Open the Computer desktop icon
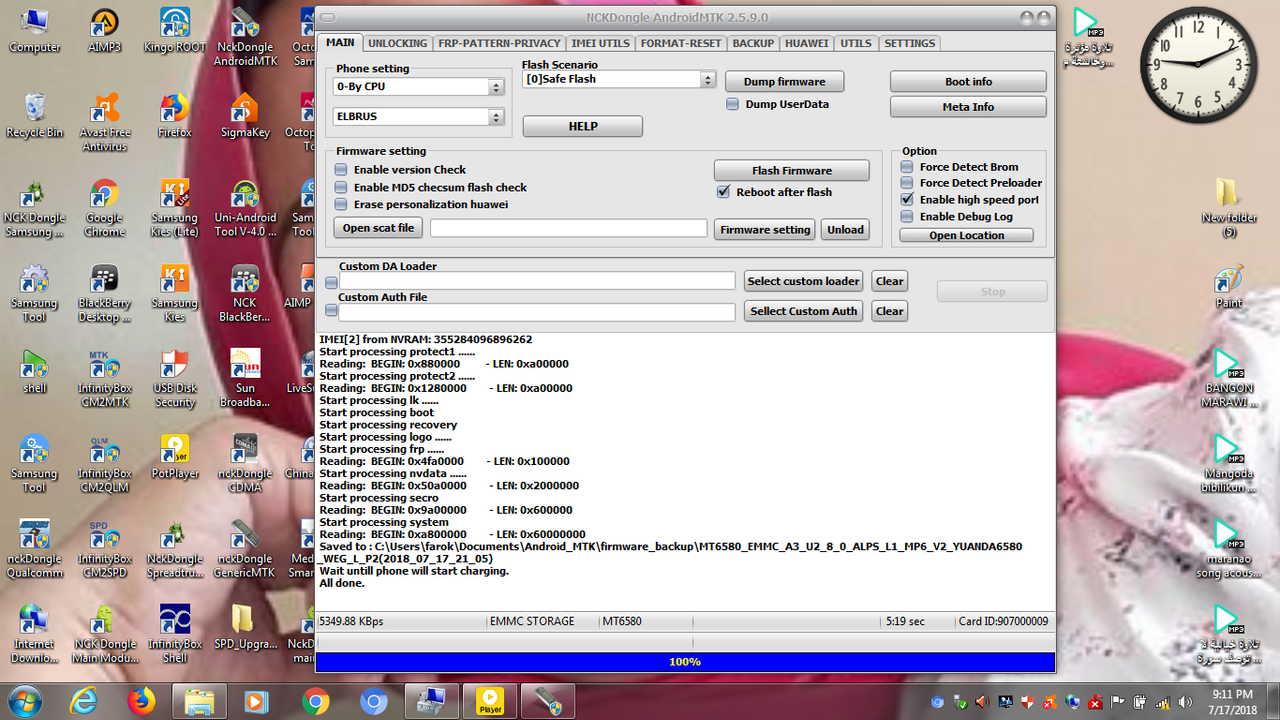The width and height of the screenshot is (1280, 720). click(x=34, y=30)
